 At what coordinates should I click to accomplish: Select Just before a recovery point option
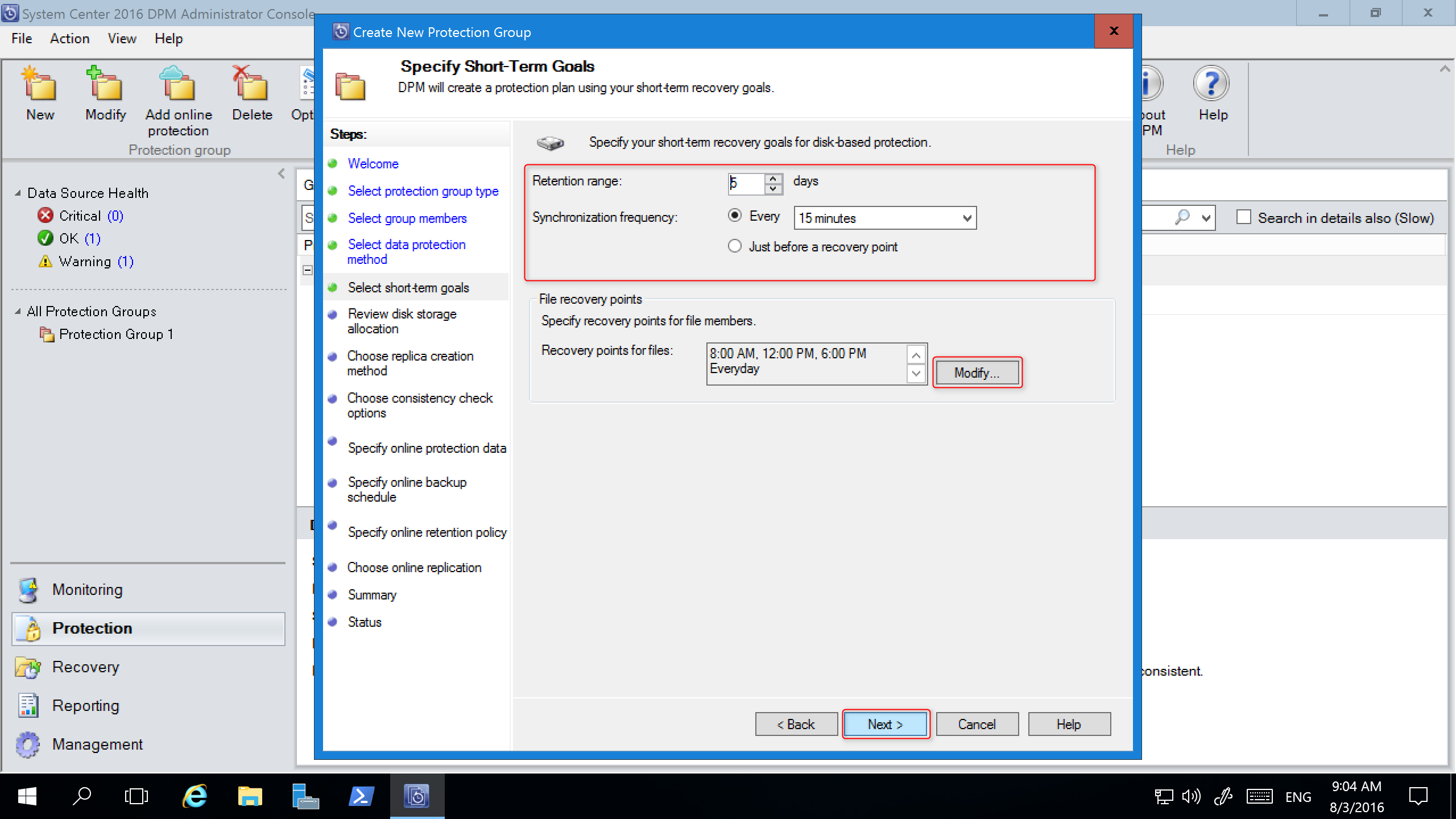click(x=735, y=246)
